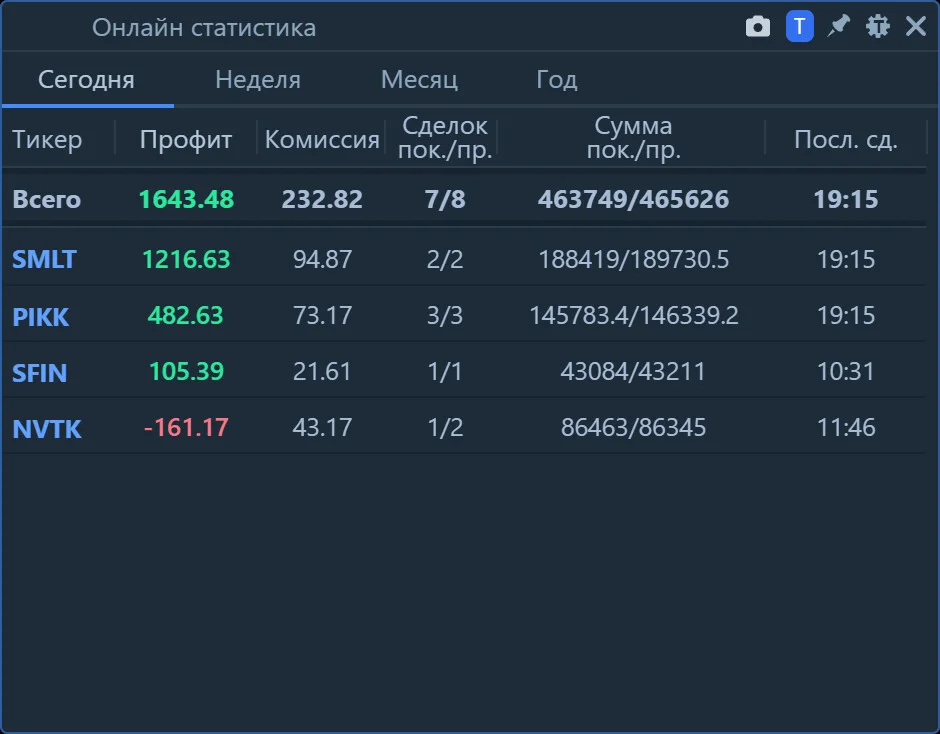Click SFIN commission 21.61
The height and width of the screenshot is (734, 940).
click(x=322, y=372)
